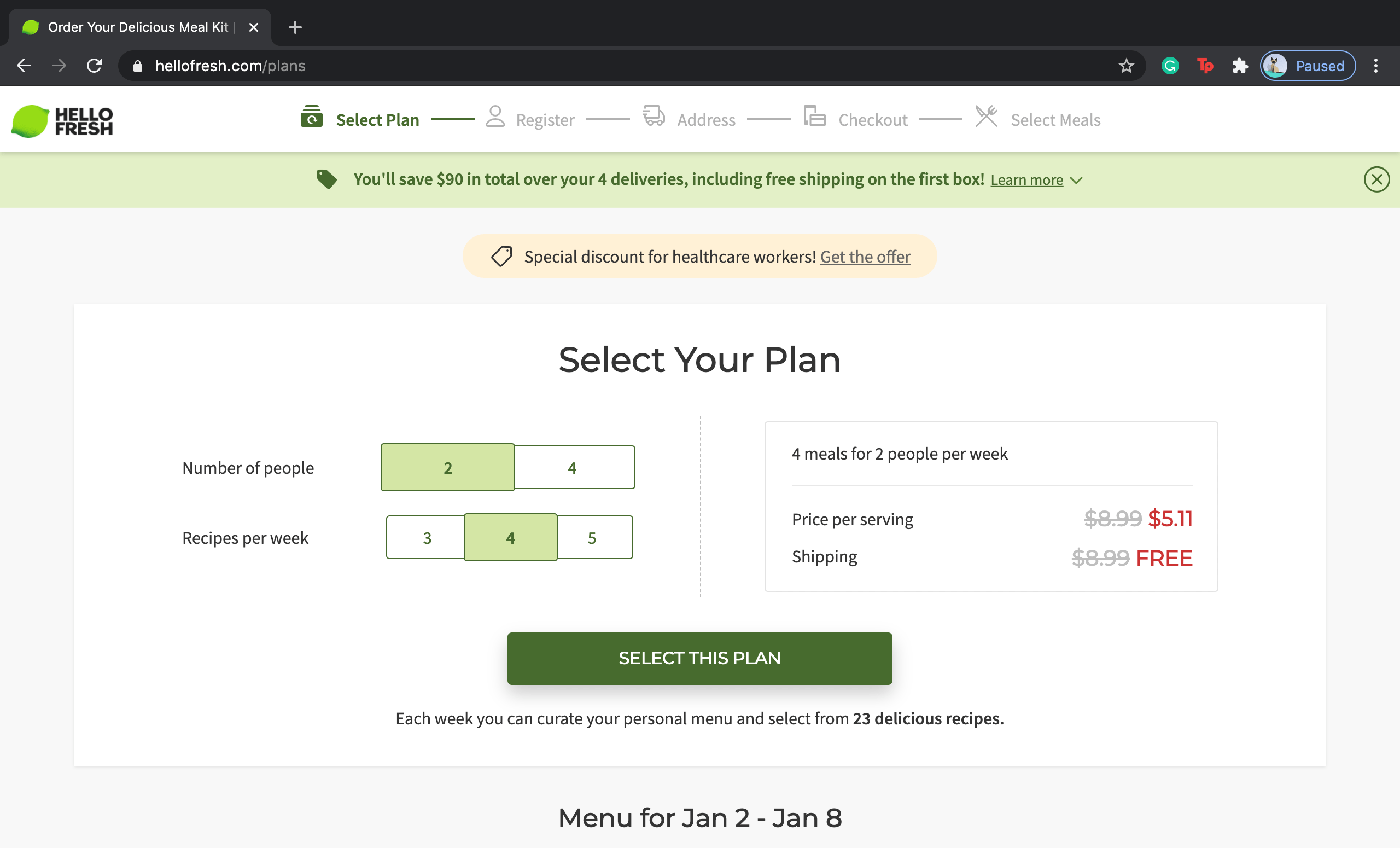Image resolution: width=1400 pixels, height=848 pixels.
Task: Open the Extensions puzzle piece menu
Action: (1240, 66)
